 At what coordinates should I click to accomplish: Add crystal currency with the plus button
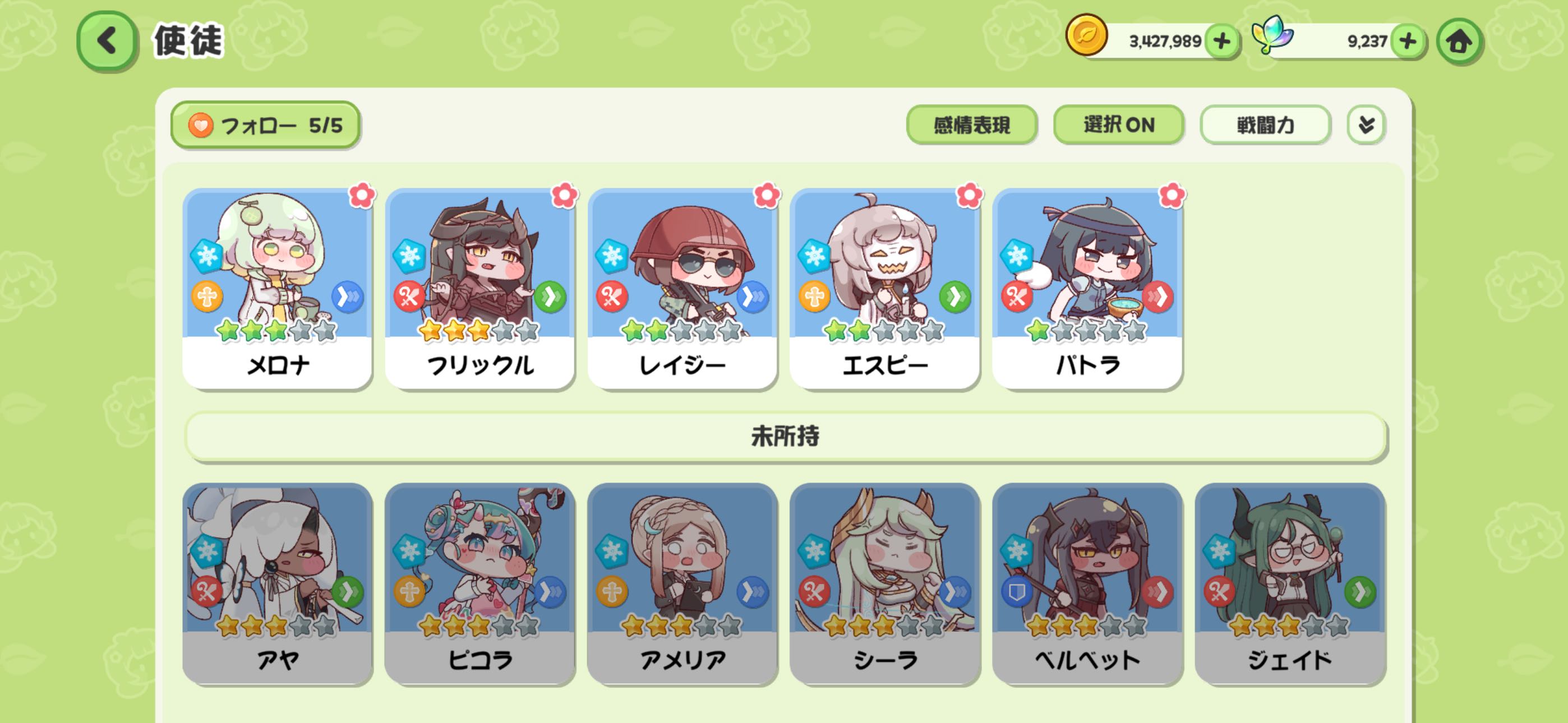1408,41
